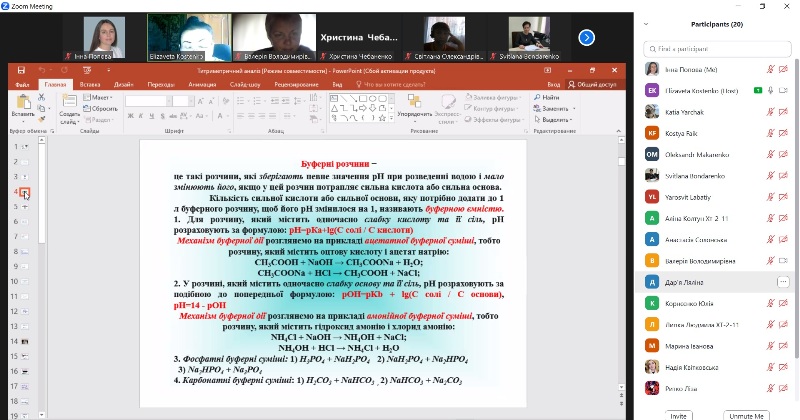Click muted microphone icon for Katia Yarchak
800x420 pixels.
(x=771, y=111)
